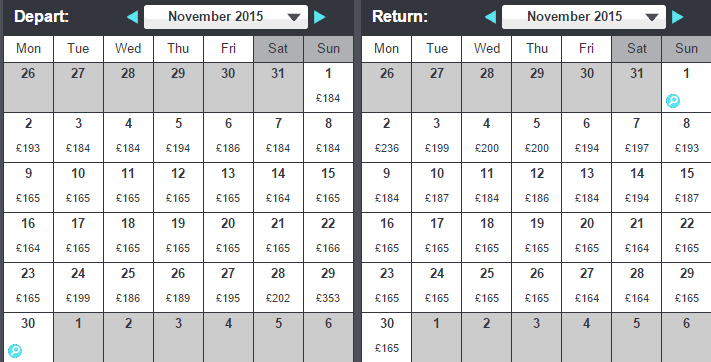Open Return month dropdown showing November 2015
The image size is (711, 362).
(x=584, y=17)
